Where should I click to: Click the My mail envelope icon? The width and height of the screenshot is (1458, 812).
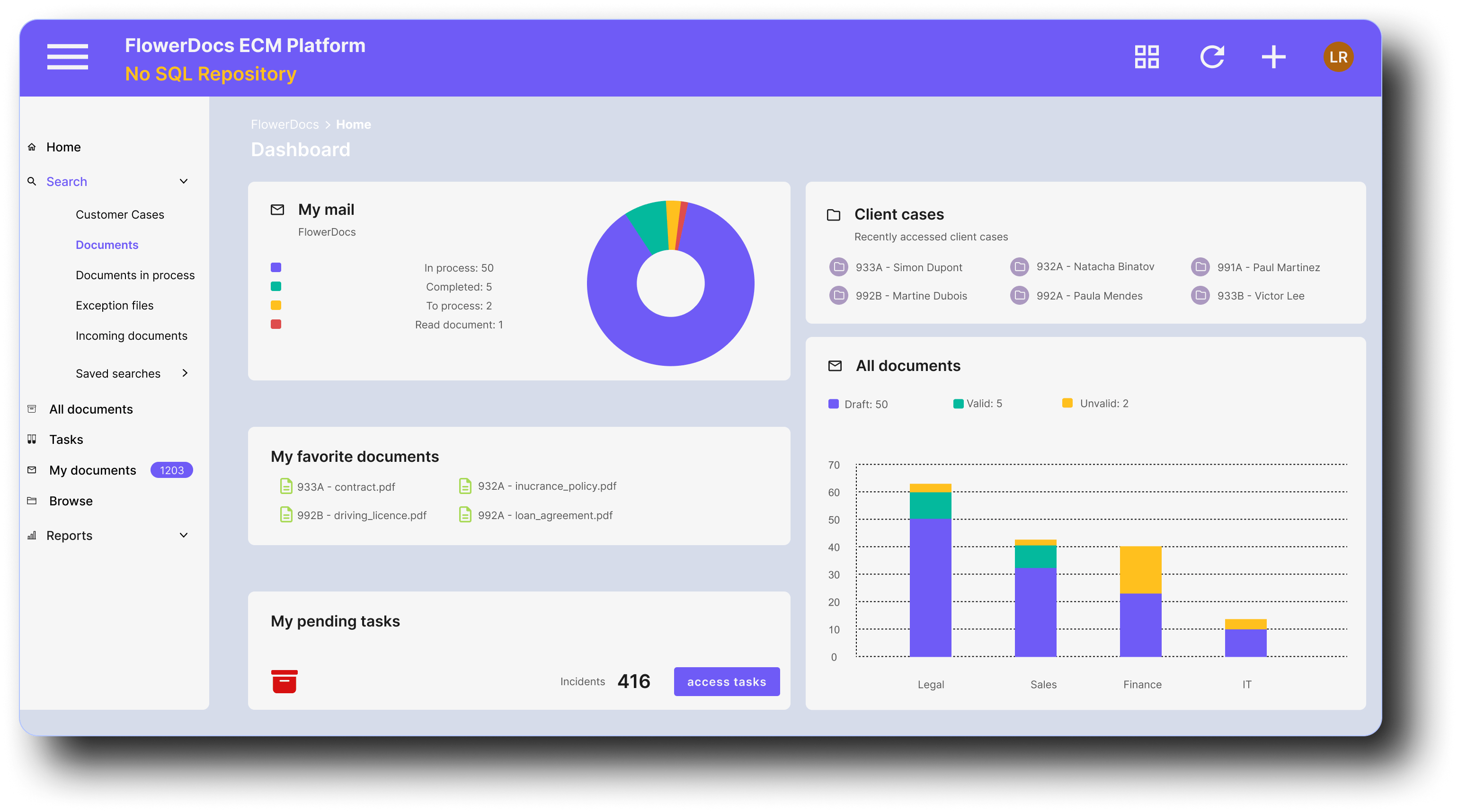point(277,209)
